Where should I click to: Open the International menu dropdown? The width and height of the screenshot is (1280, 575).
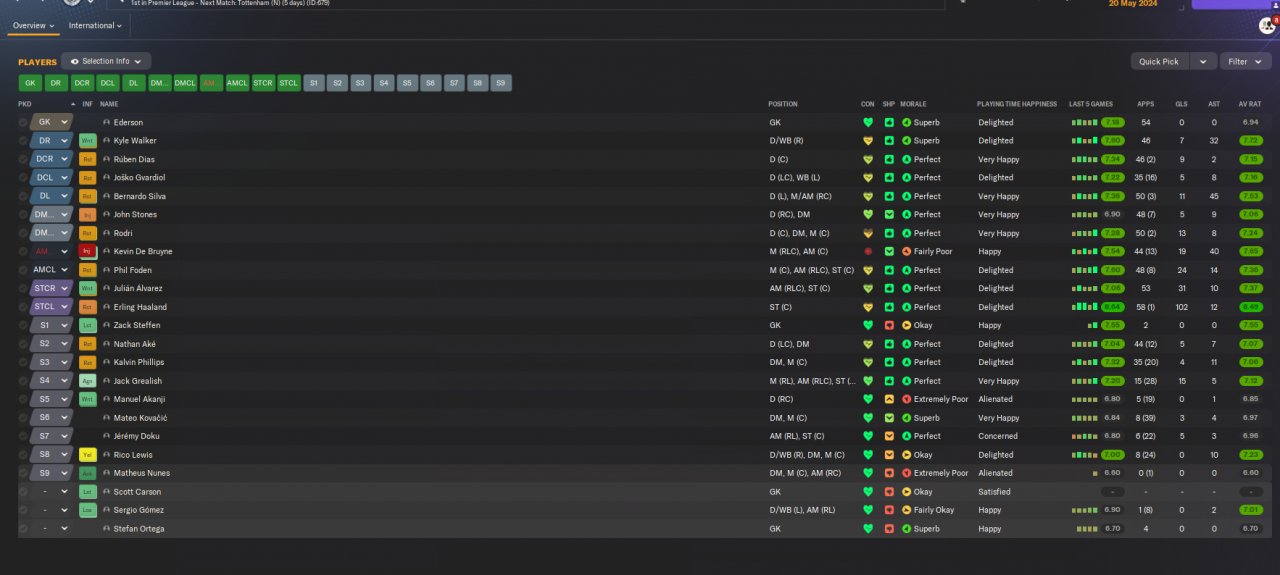96,25
